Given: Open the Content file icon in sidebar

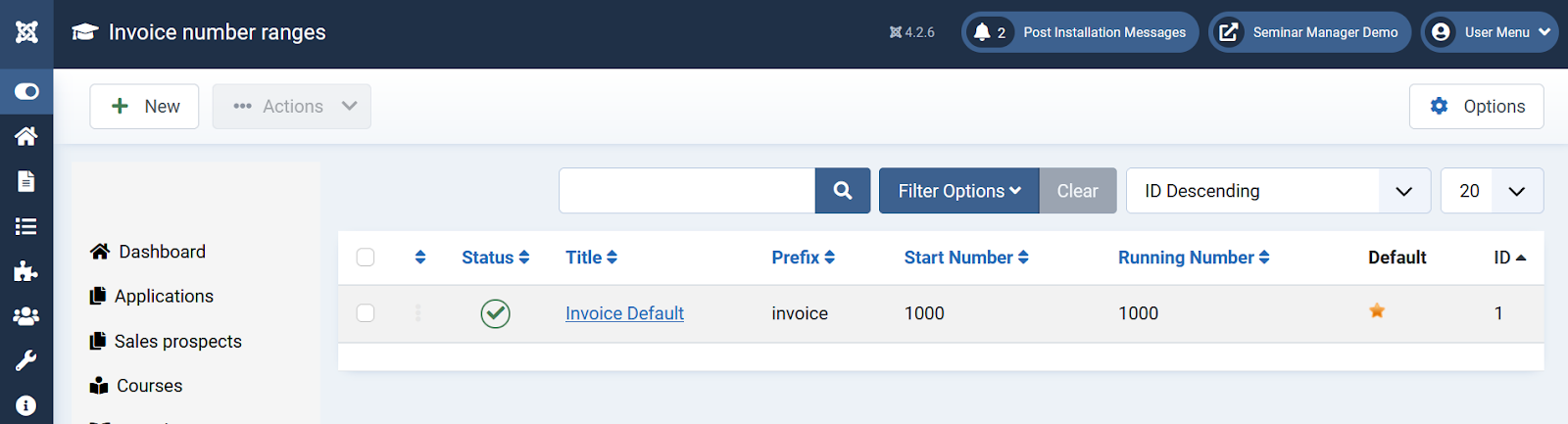Looking at the screenshot, I should pyautogui.click(x=26, y=181).
